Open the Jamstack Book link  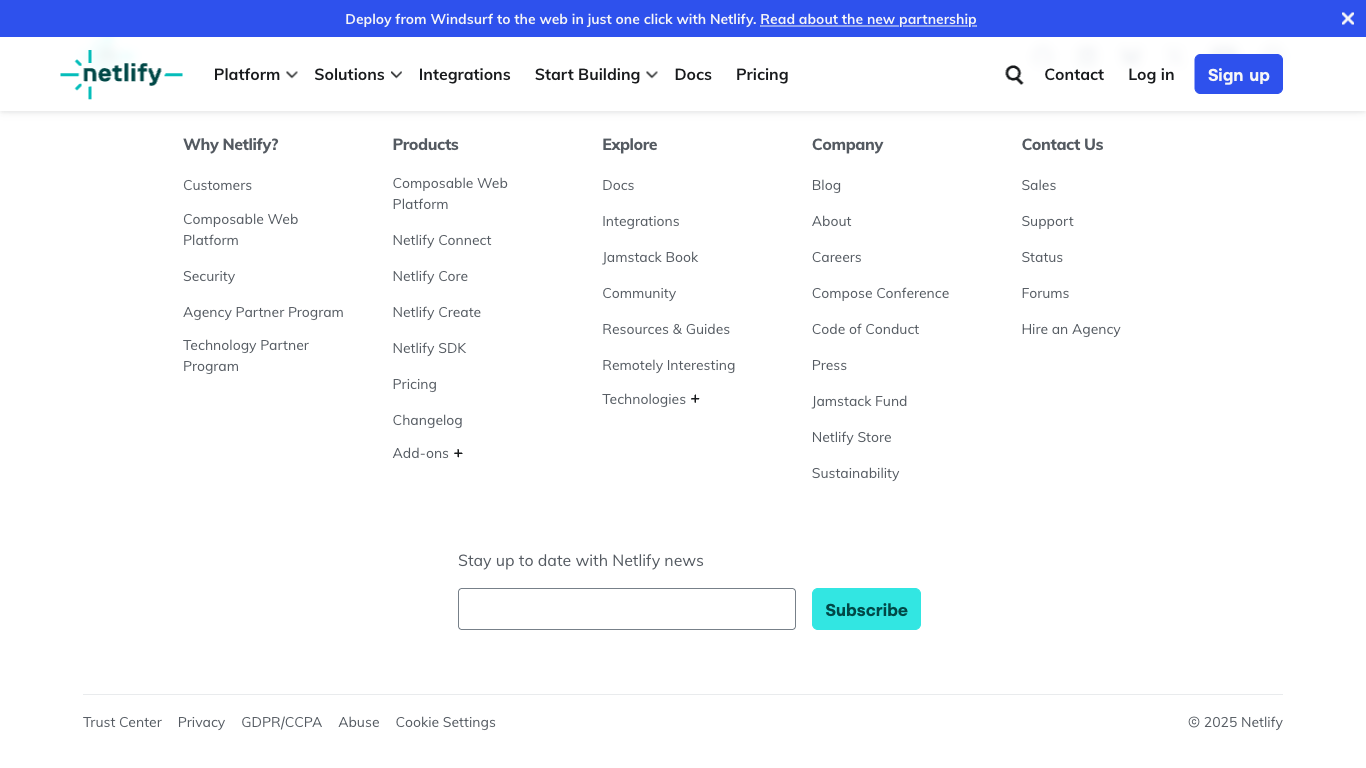click(x=650, y=257)
